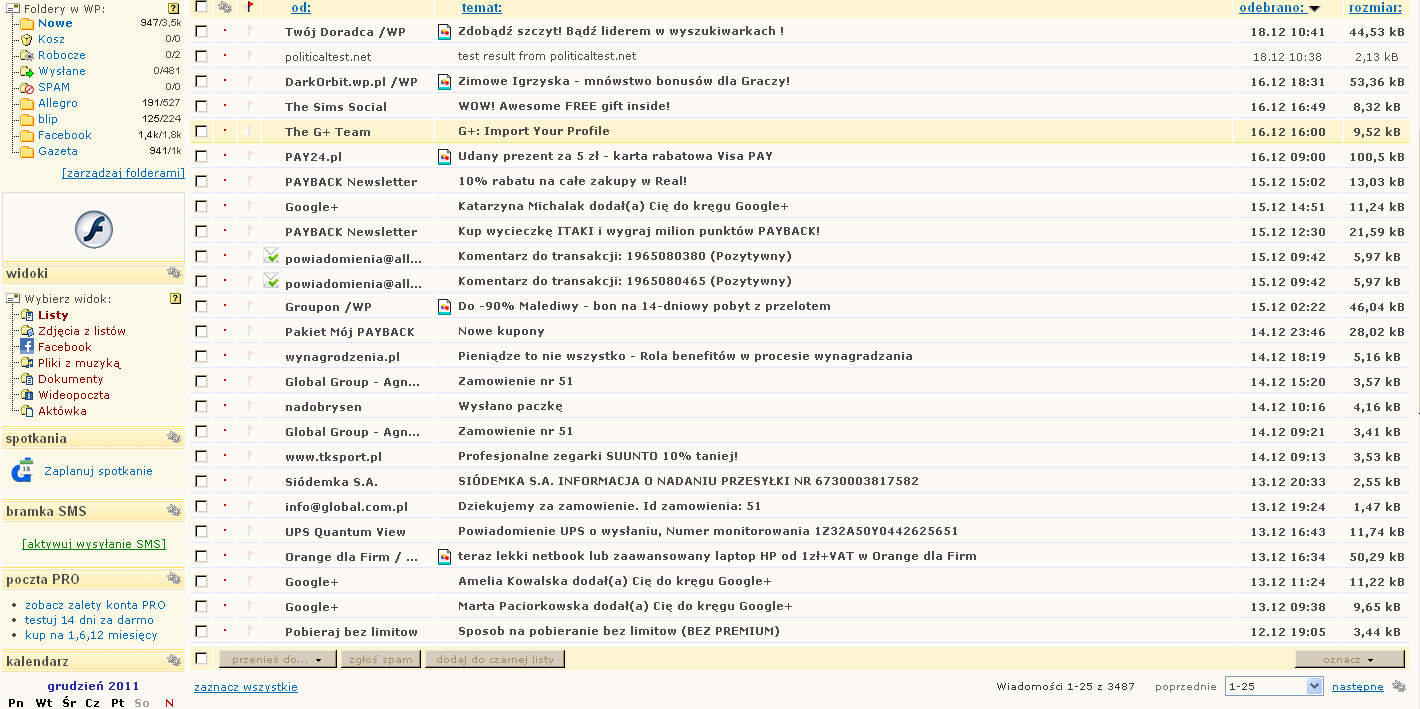Open the Robocze drafts folder icon

coord(26,55)
